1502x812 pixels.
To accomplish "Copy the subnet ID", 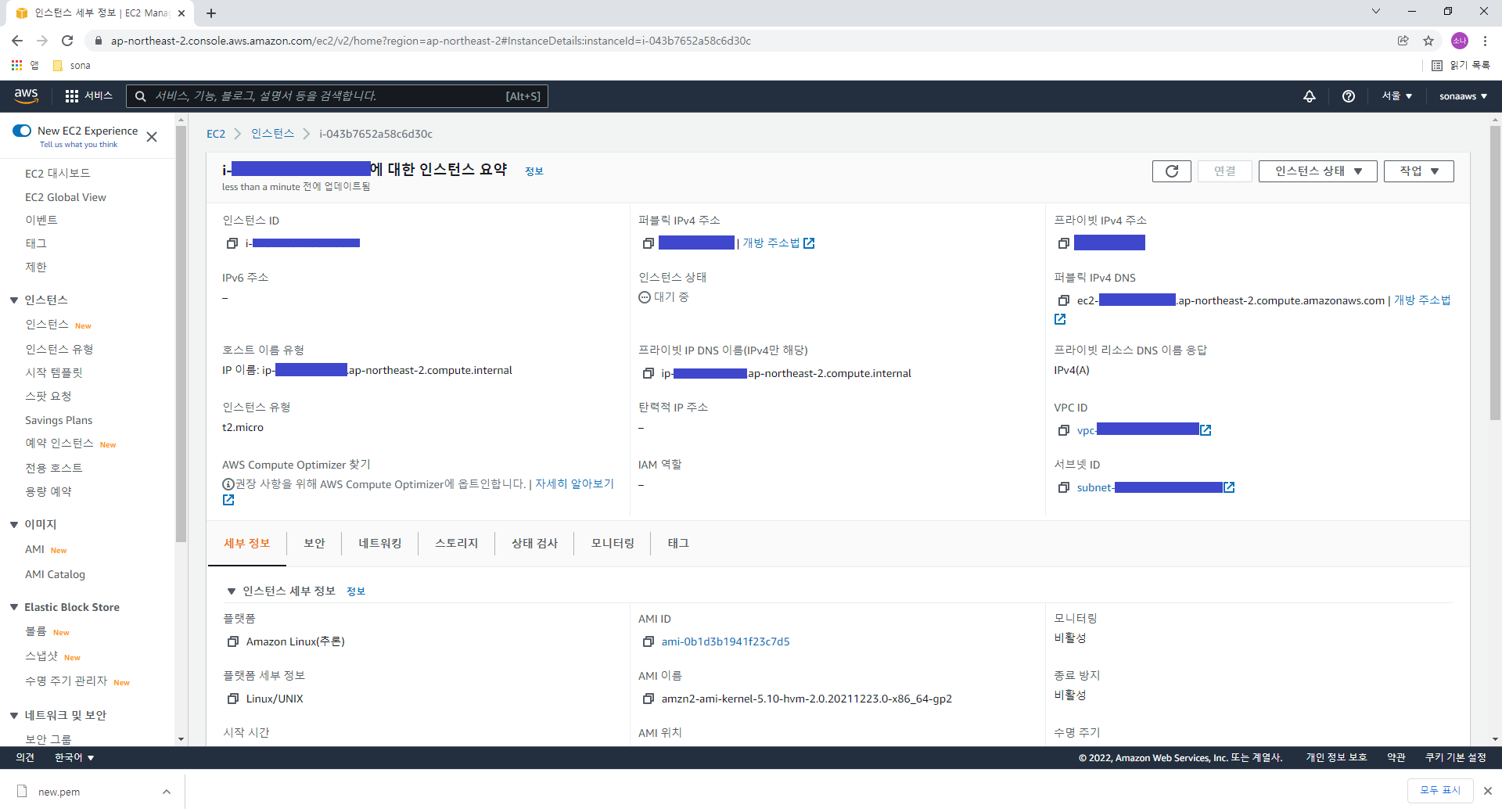I will [1063, 487].
